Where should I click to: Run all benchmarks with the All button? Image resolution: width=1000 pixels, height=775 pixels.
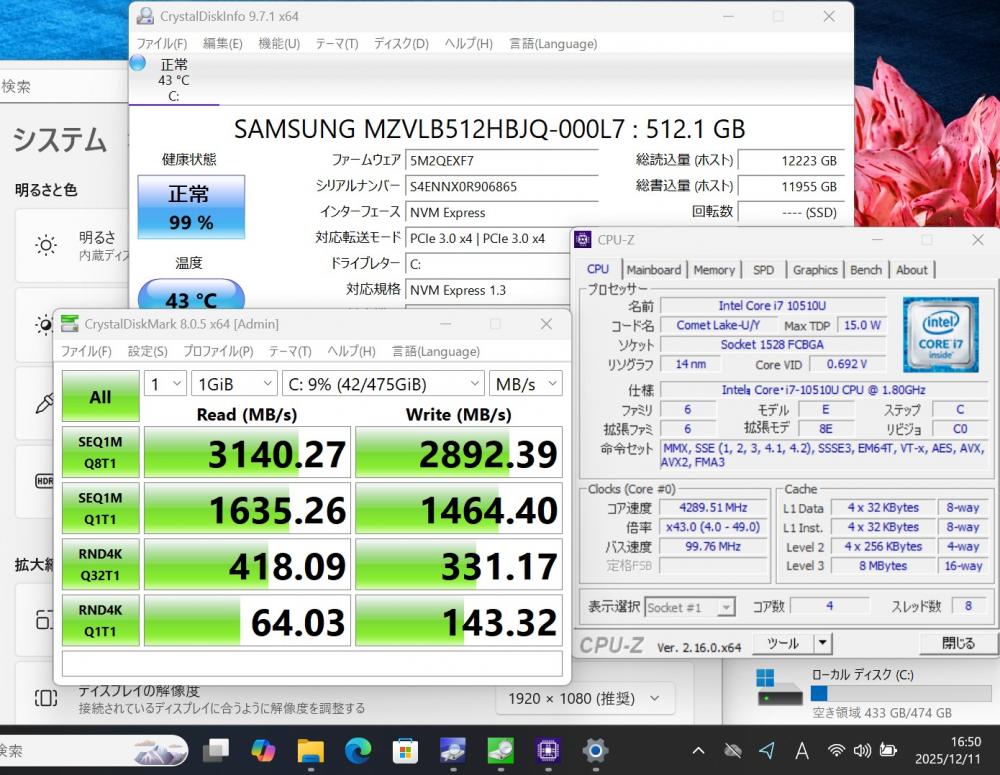101,396
